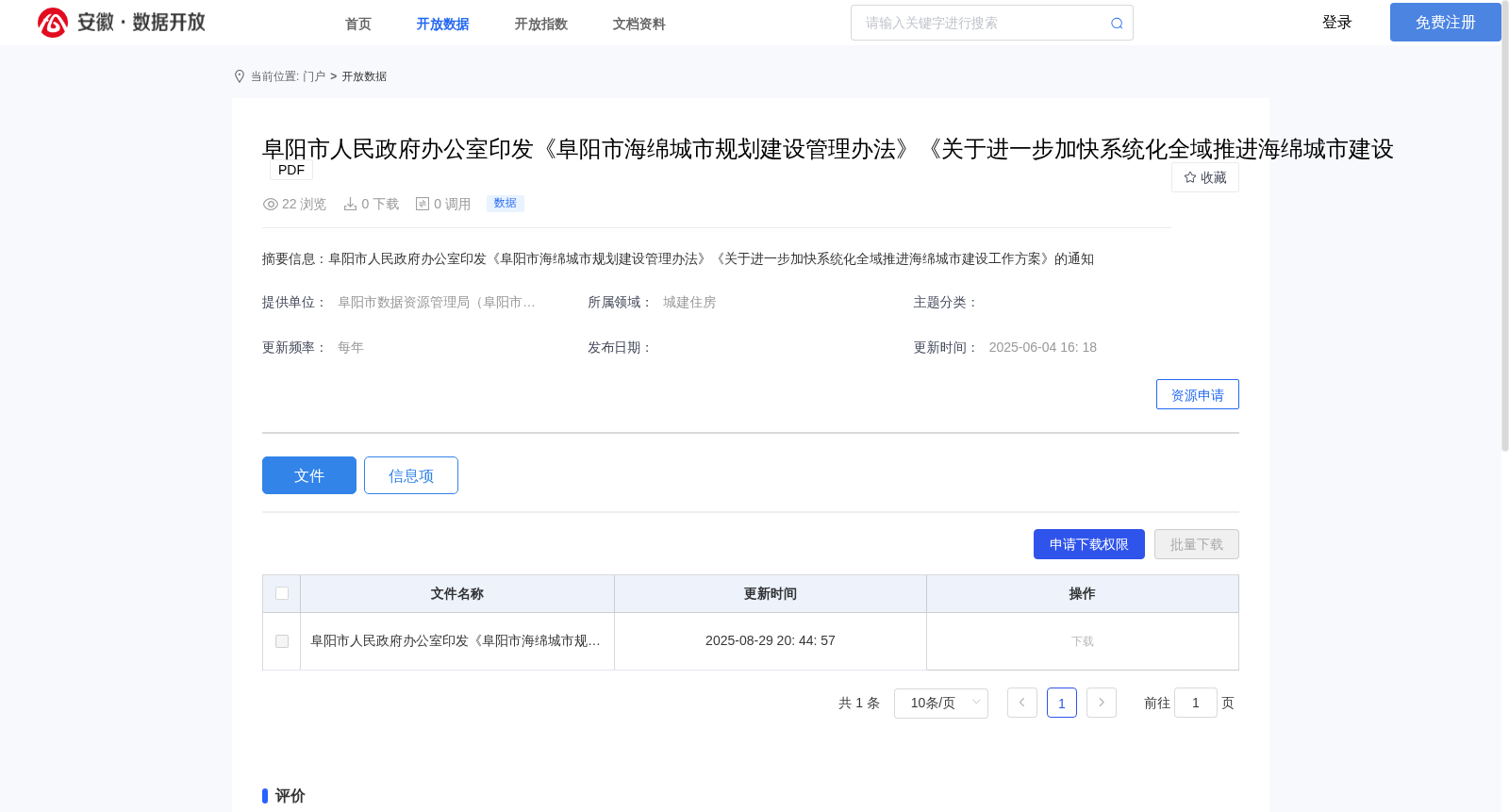Viewport: 1509px width, 812px height.
Task: Click the 城建住房 domain value
Action: point(689,303)
